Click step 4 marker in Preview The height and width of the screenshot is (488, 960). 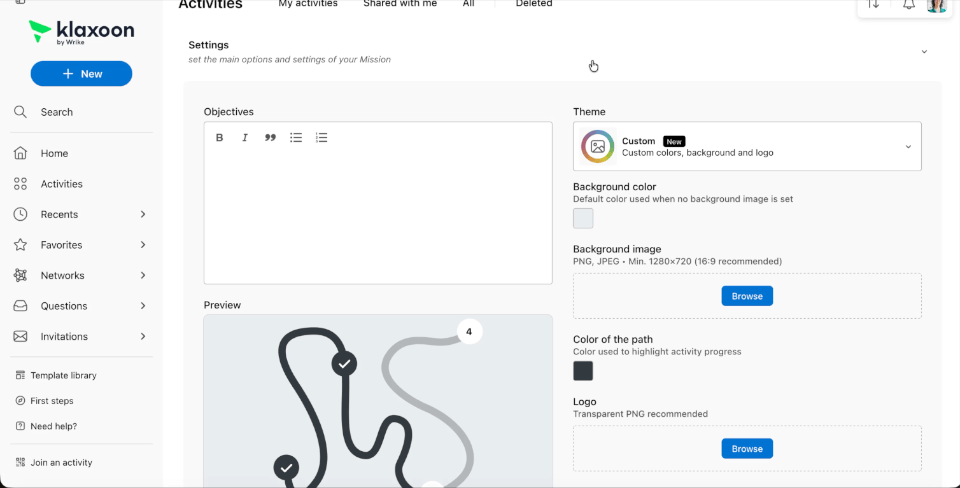coord(469,332)
